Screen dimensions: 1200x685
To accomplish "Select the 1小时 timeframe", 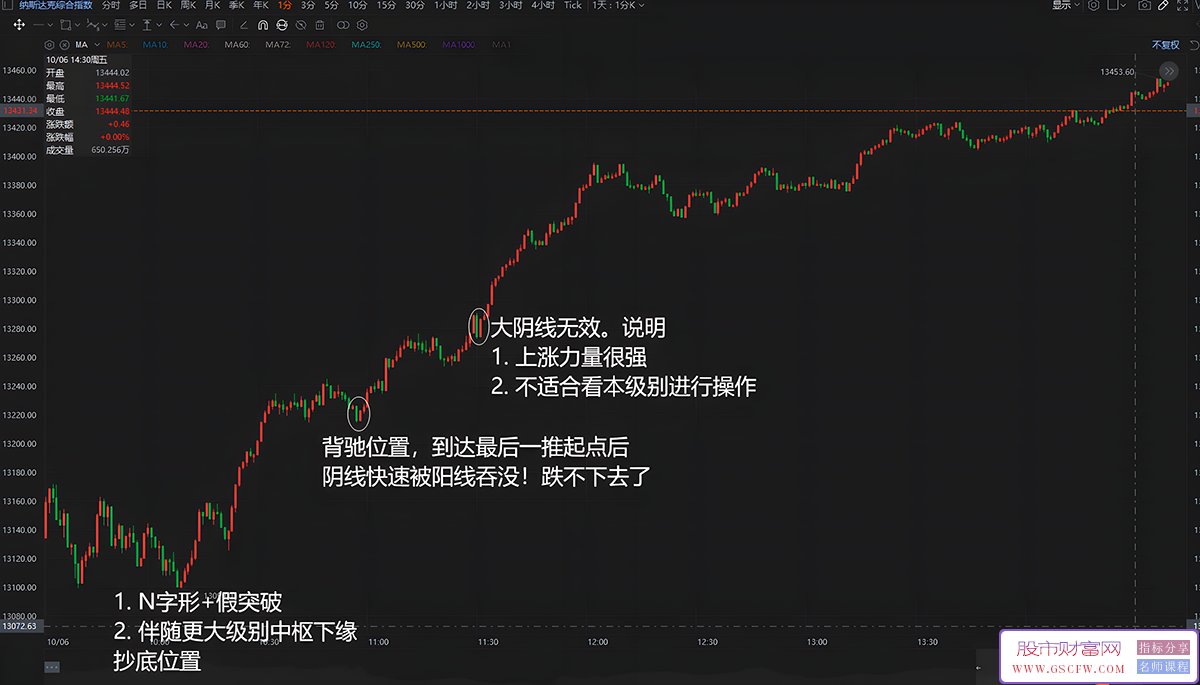I will pos(446,5).
